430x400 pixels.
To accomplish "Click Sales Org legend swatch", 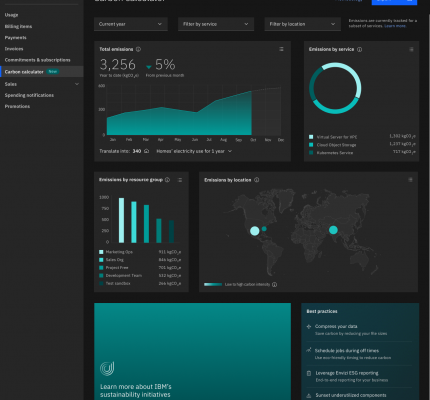I will pos(101,260).
